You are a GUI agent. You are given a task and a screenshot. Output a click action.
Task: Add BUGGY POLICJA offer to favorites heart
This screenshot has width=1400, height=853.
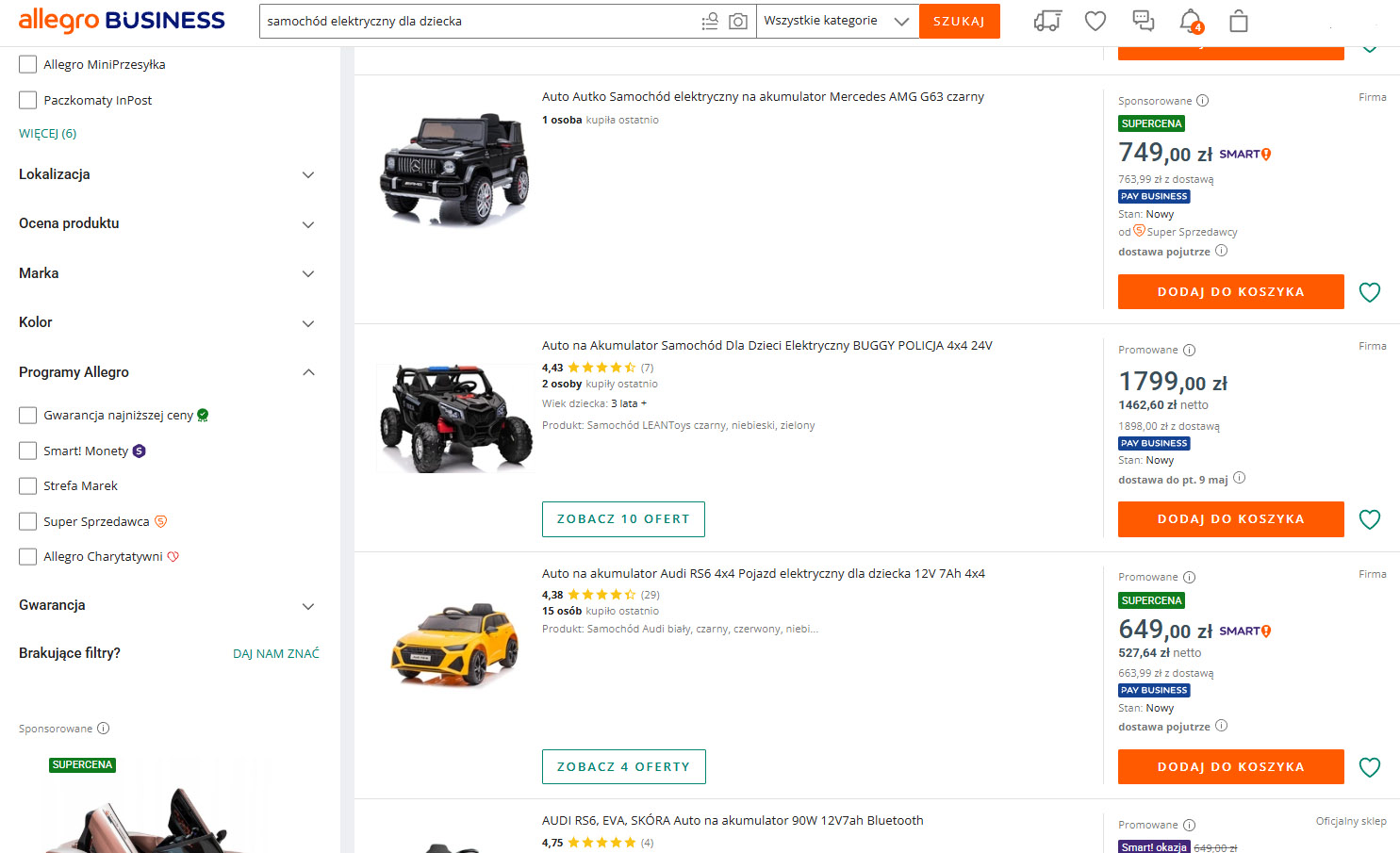coord(1370,519)
